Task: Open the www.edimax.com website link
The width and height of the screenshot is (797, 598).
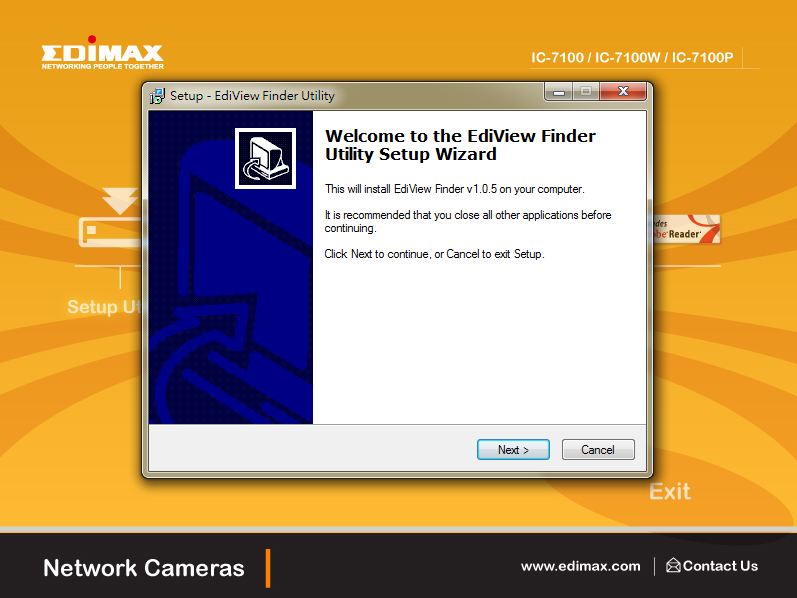Action: tap(580, 566)
